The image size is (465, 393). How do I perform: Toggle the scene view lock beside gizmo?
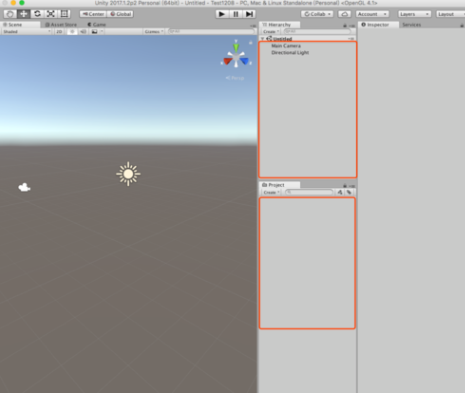tap(250, 42)
